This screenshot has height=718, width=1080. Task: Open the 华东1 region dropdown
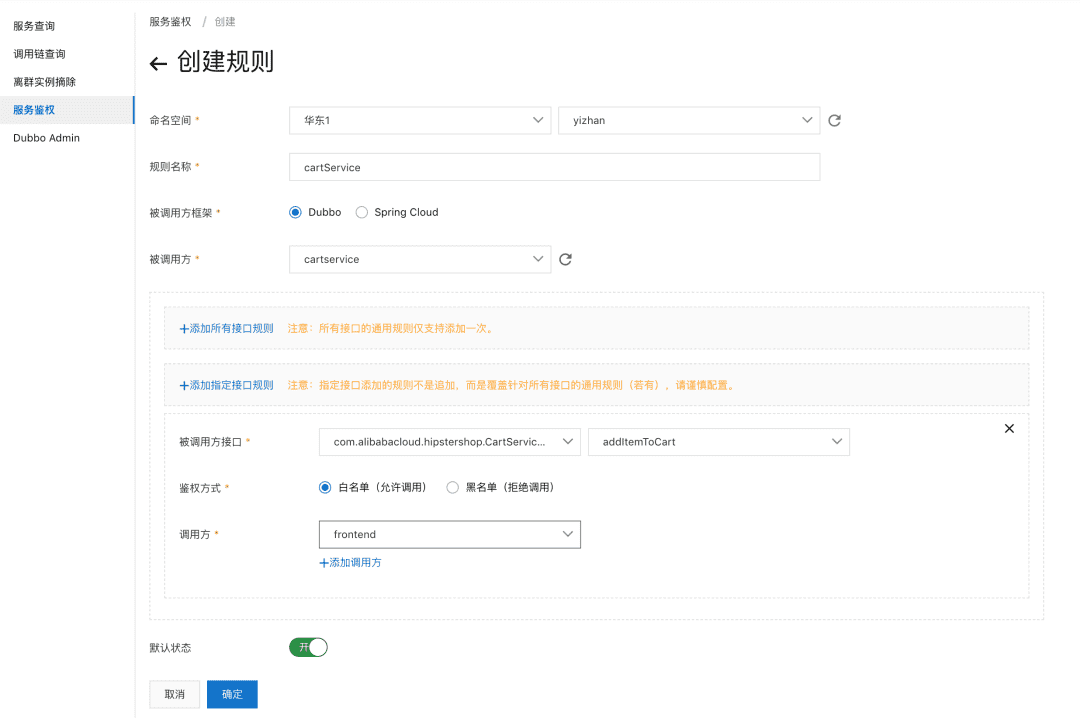(420, 121)
